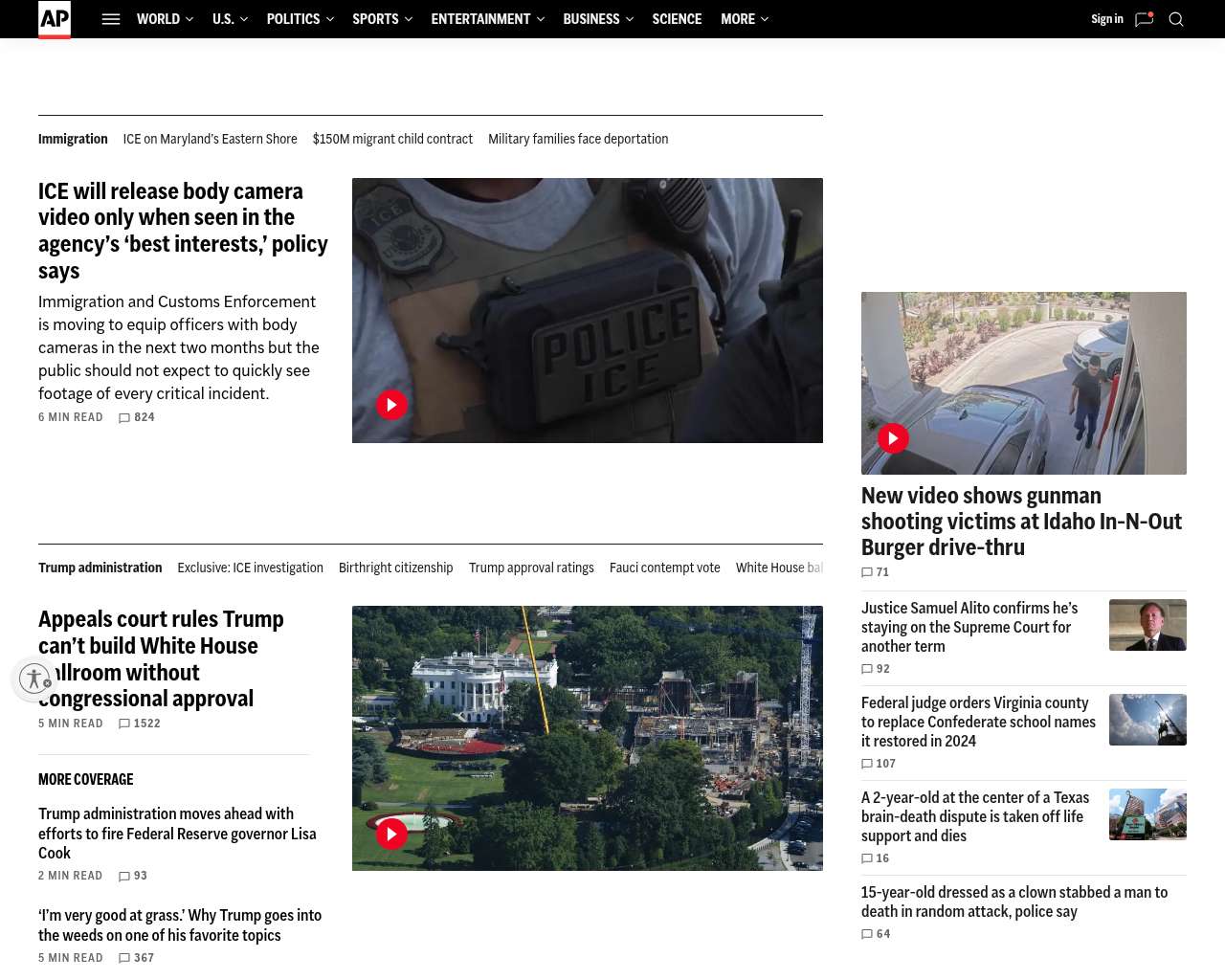Open the search magnifier icon
The image size is (1225, 980).
click(1176, 19)
